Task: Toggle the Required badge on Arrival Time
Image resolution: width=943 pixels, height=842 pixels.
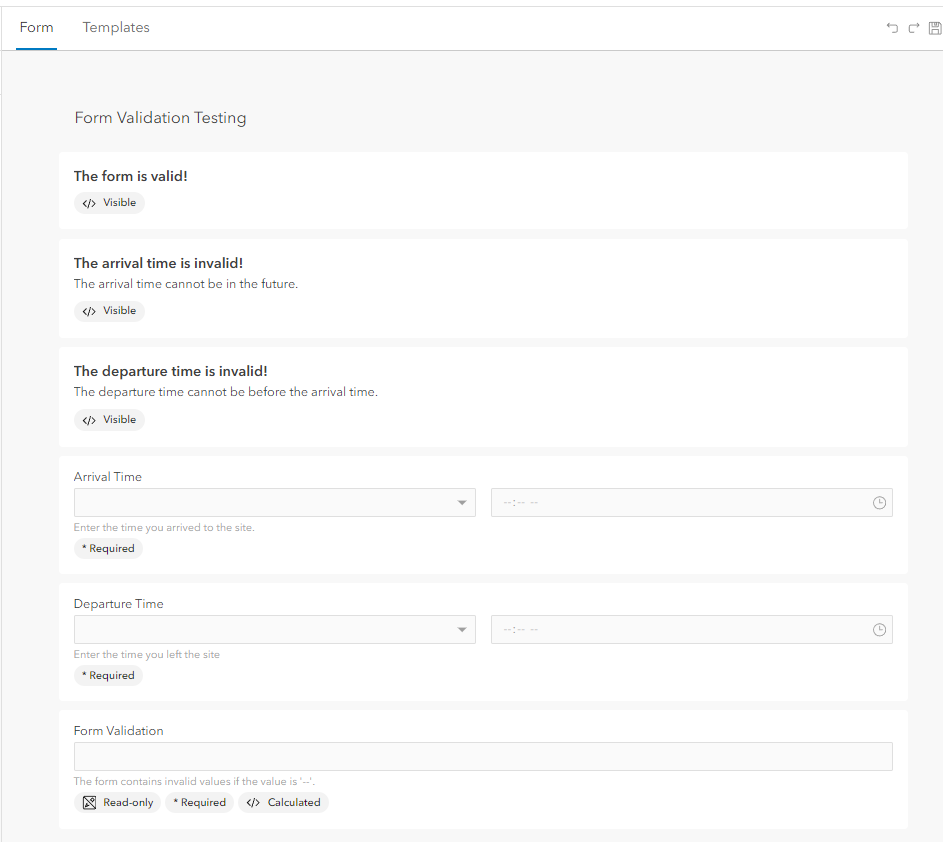Action: [108, 548]
